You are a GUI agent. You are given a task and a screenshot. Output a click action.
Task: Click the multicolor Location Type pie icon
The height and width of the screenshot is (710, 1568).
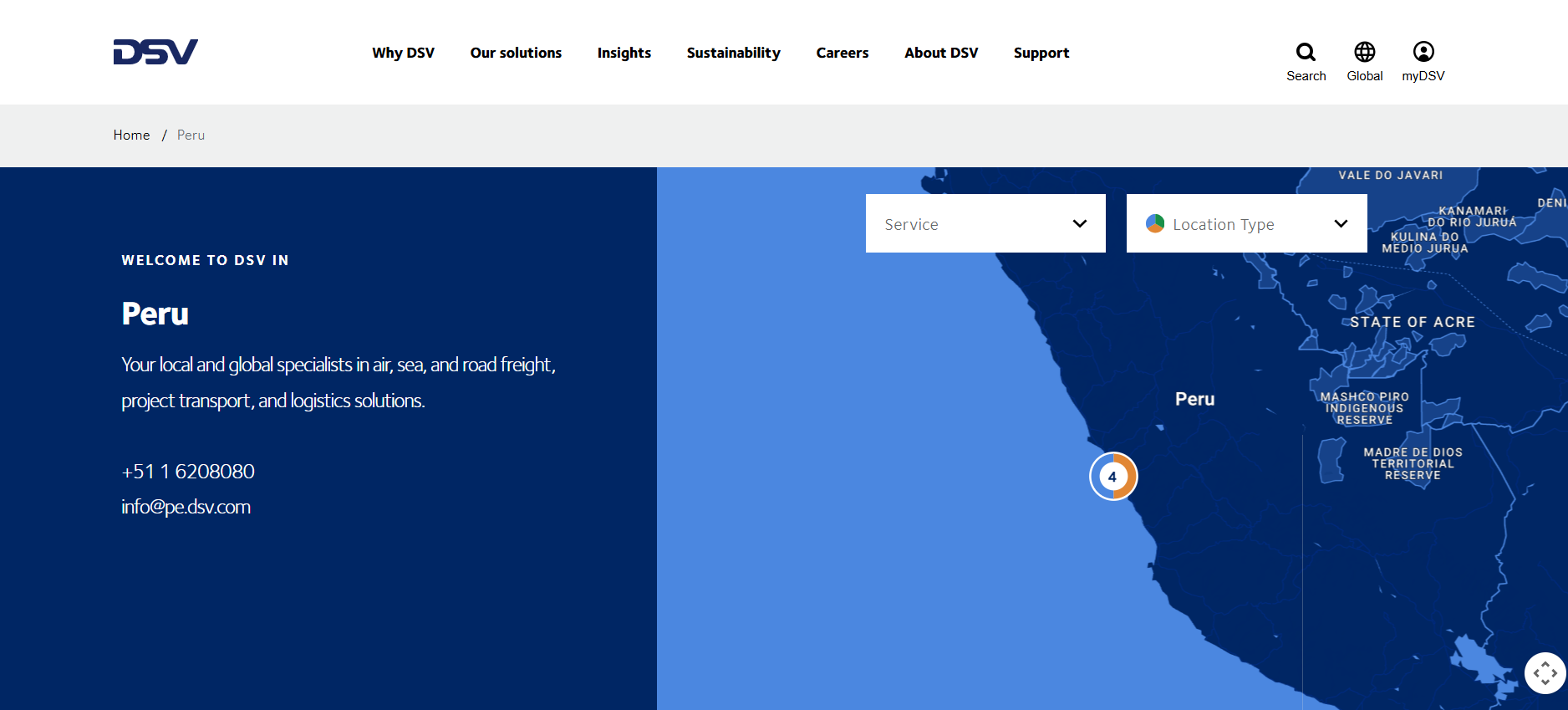[x=1155, y=223]
